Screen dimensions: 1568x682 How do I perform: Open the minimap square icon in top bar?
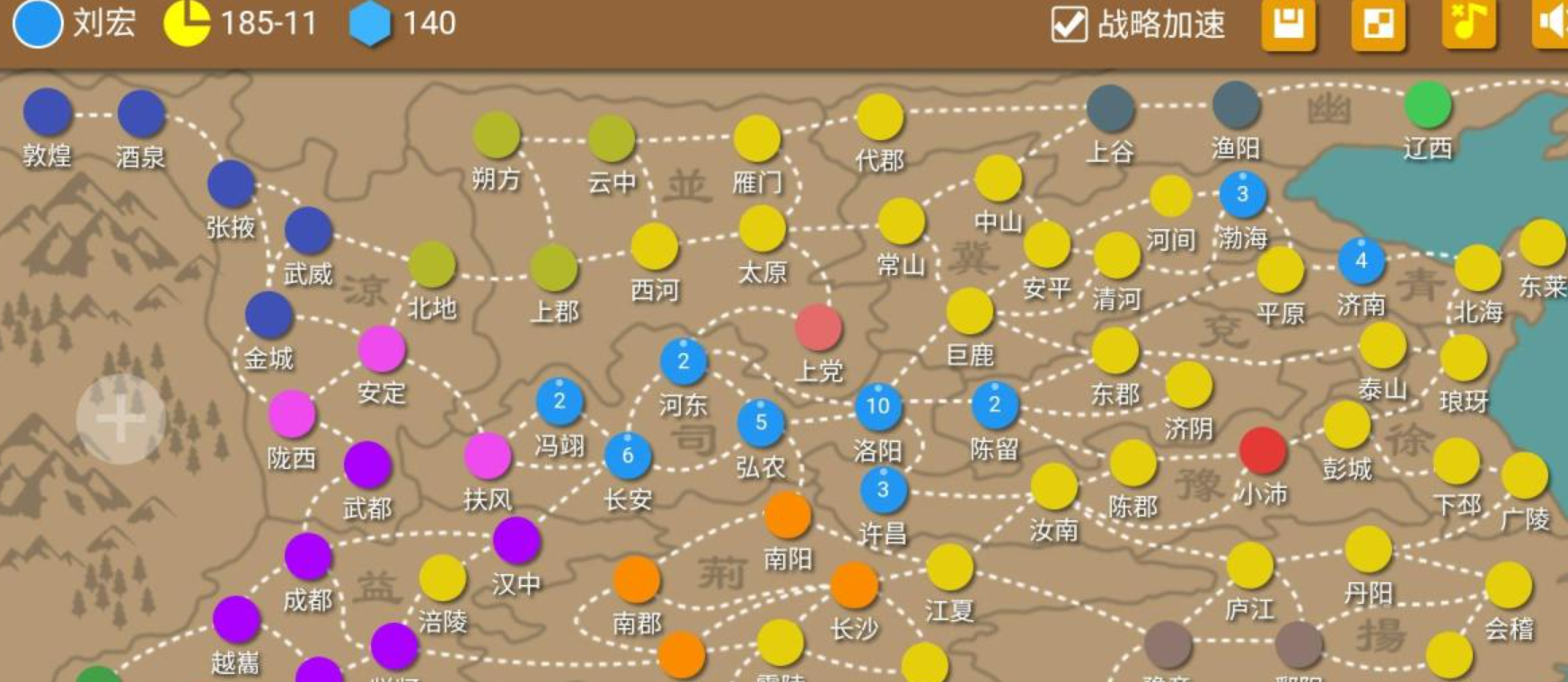[x=1379, y=23]
